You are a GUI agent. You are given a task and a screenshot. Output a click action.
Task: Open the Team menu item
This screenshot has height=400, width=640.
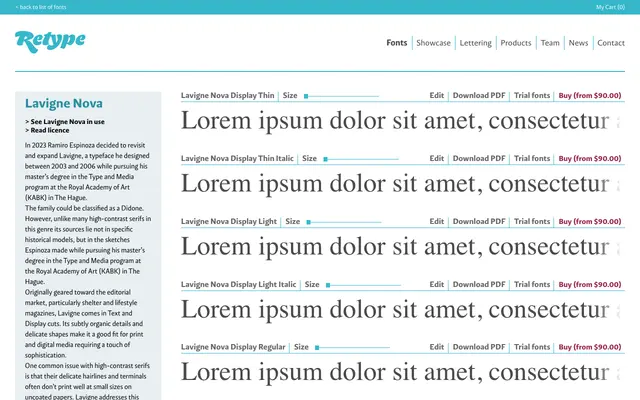(x=550, y=43)
